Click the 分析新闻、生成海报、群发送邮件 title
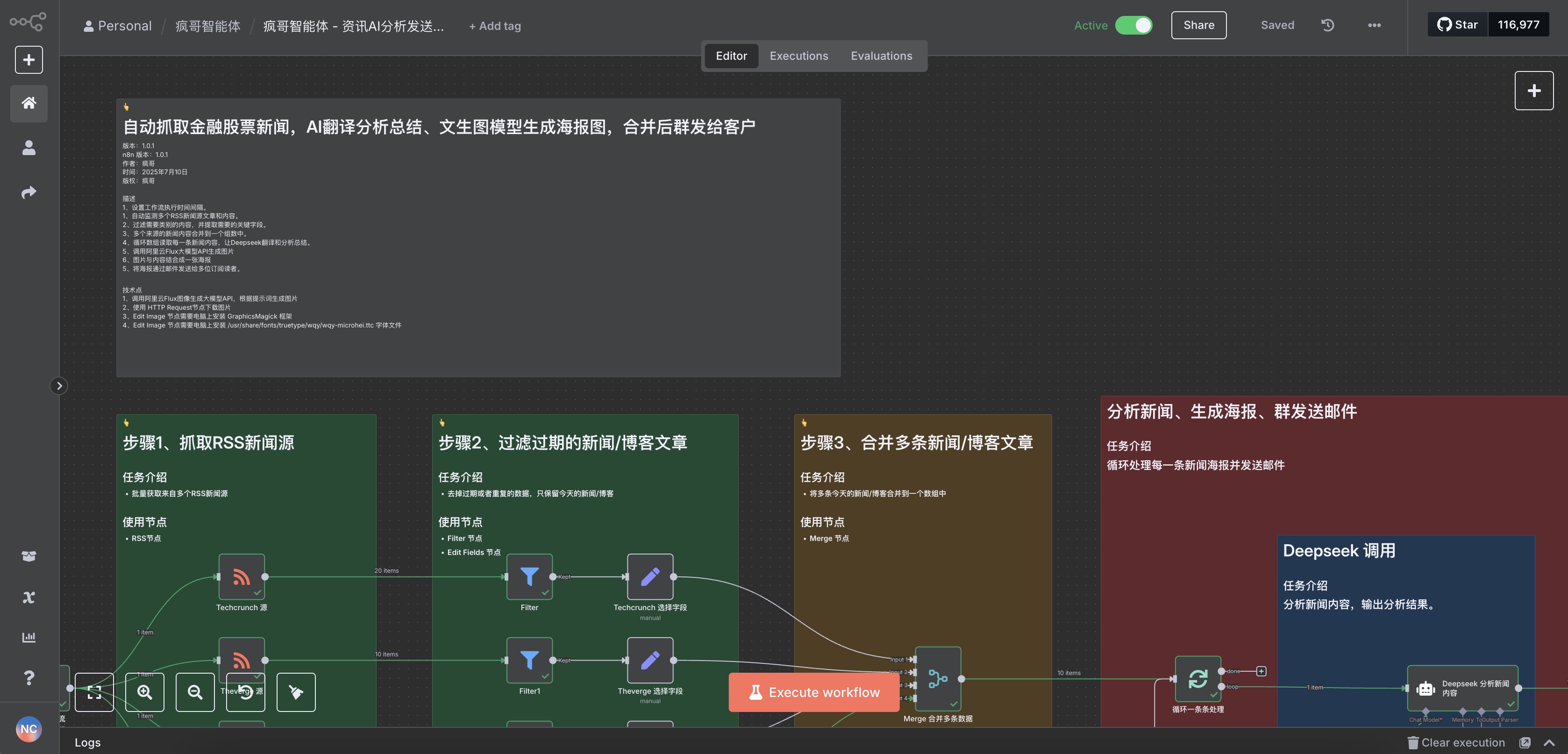 (x=1232, y=412)
